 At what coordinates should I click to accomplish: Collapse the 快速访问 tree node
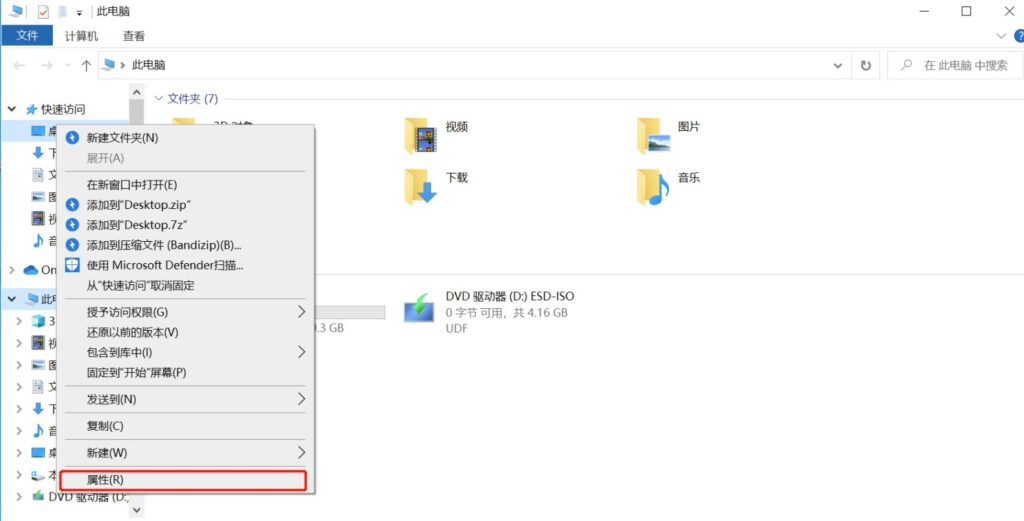click(12, 109)
